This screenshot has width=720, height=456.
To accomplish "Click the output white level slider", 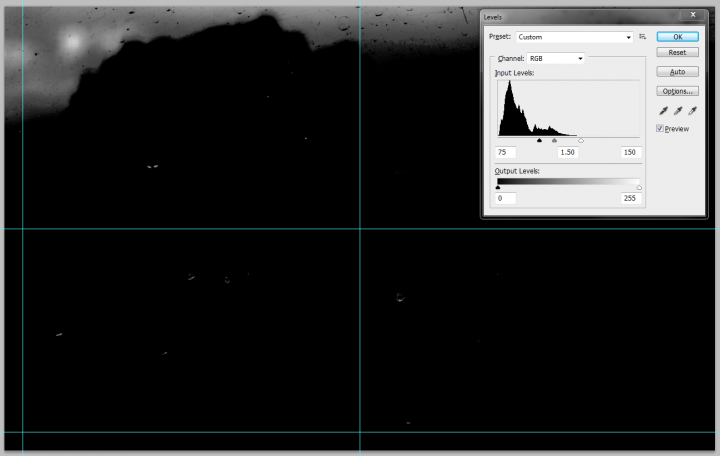I will (639, 187).
